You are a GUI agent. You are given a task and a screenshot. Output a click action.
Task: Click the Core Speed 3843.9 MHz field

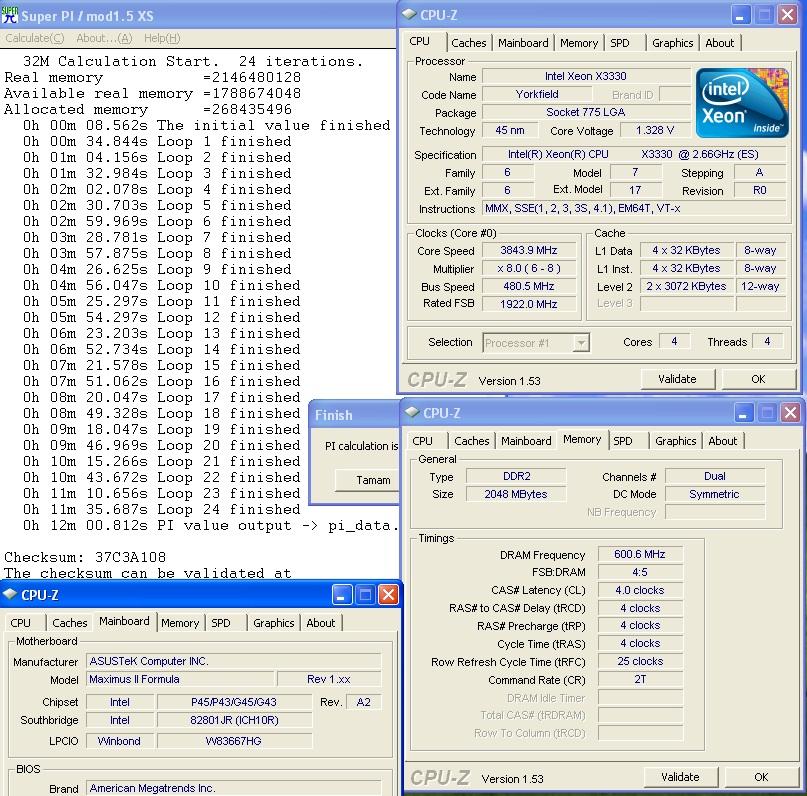click(x=529, y=251)
